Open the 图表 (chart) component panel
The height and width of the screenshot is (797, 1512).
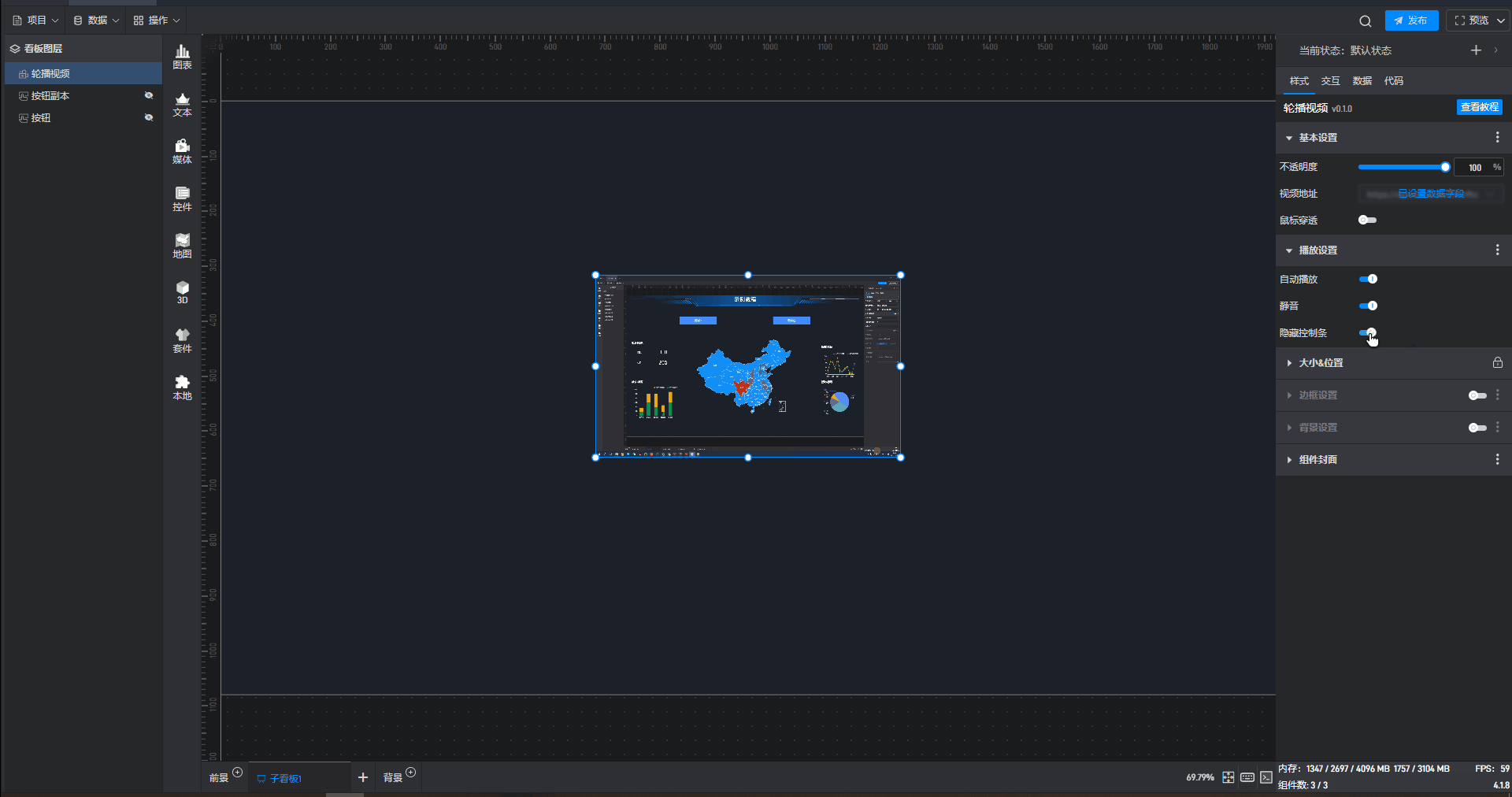click(x=182, y=57)
